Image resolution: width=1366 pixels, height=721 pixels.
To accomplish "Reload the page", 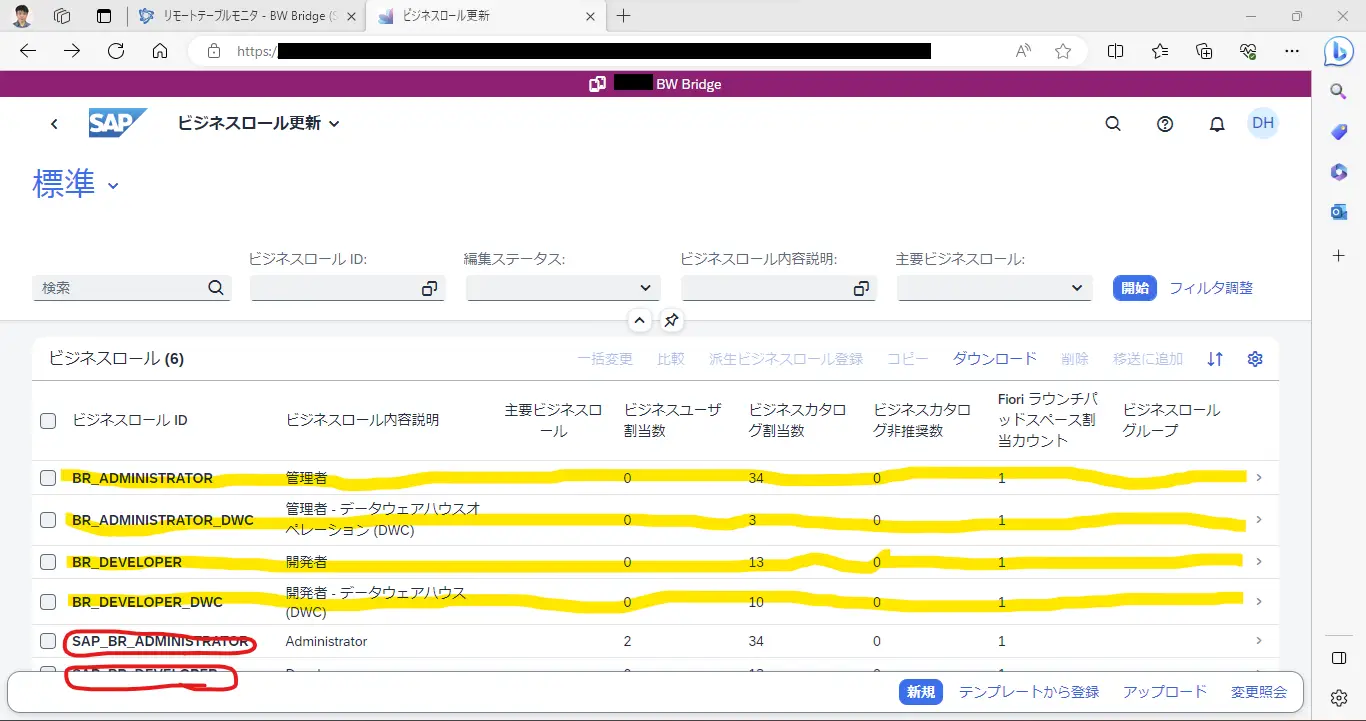I will tap(116, 51).
